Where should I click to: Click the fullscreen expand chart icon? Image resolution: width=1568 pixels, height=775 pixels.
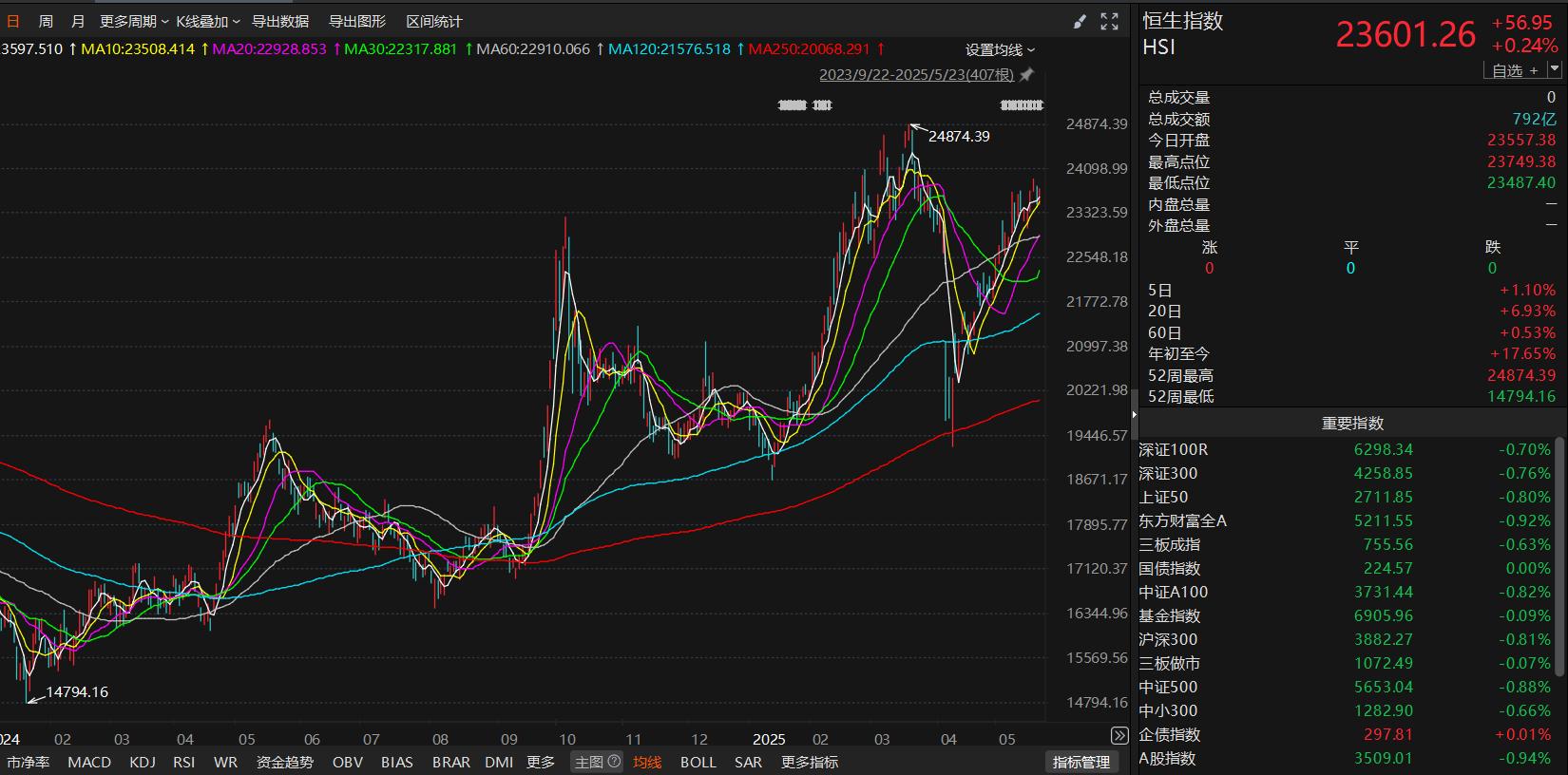point(1109,21)
